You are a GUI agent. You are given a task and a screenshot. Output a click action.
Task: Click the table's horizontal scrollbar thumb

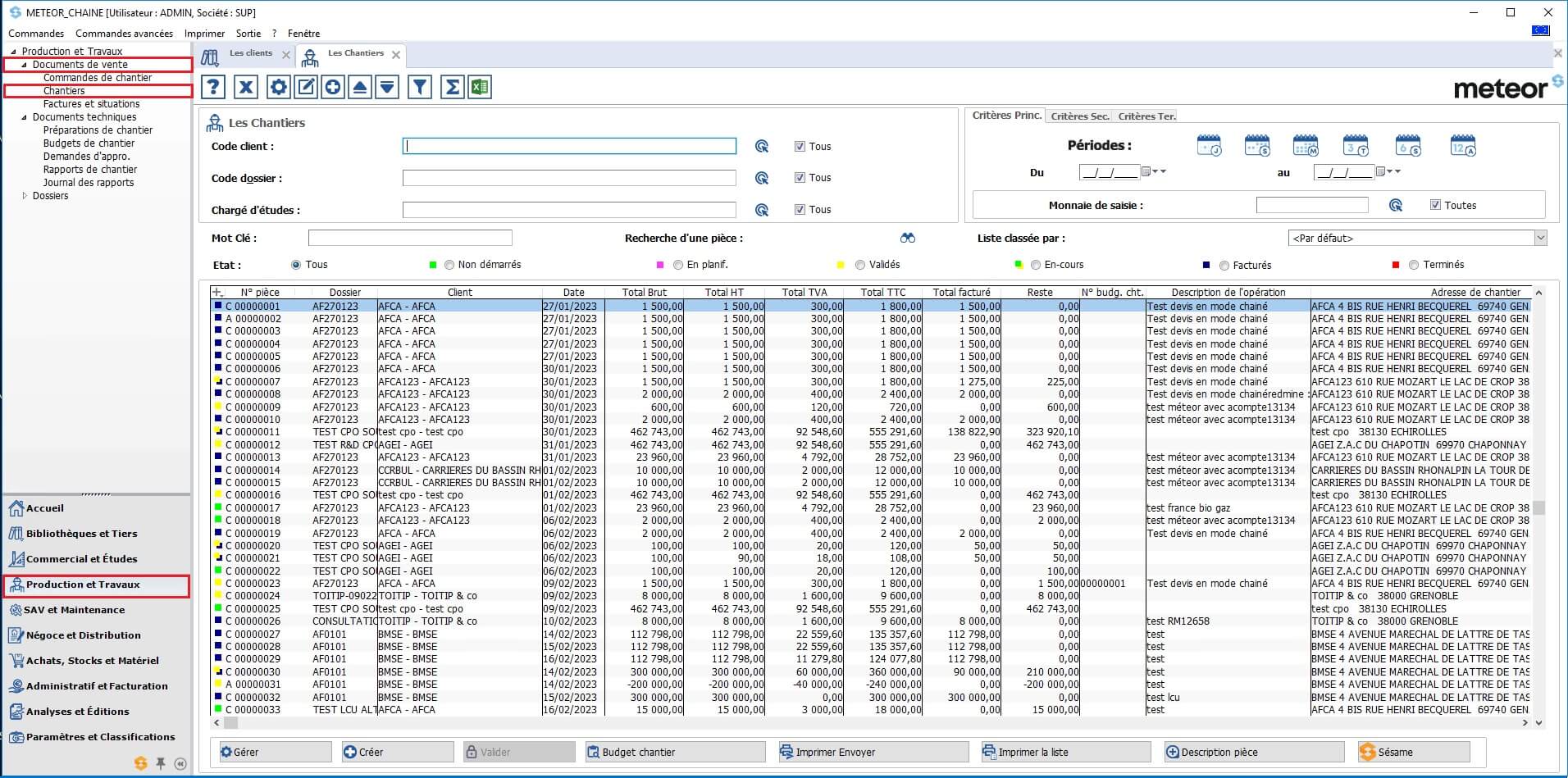[x=230, y=723]
